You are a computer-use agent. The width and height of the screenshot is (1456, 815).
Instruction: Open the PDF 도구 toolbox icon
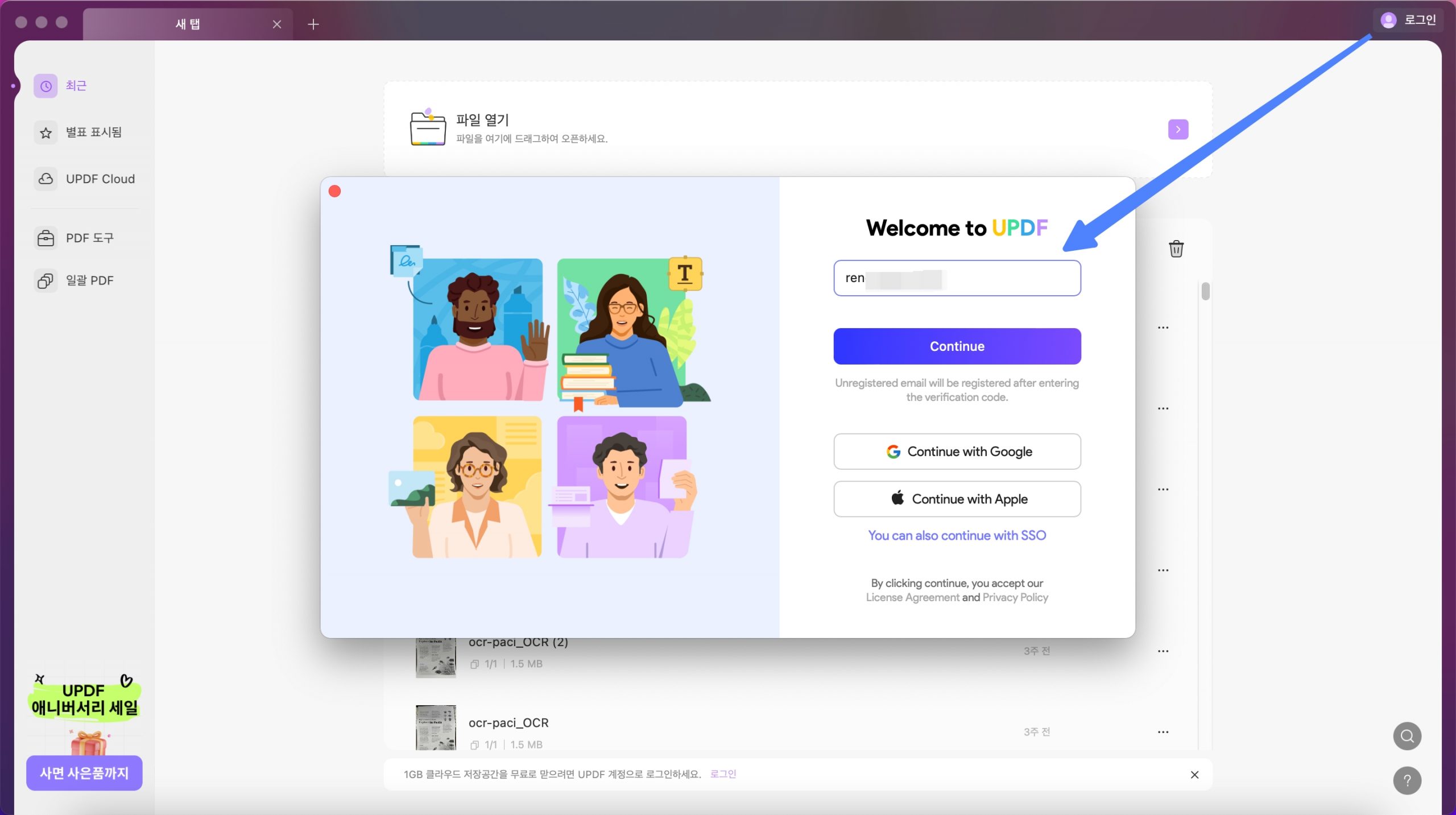point(45,238)
